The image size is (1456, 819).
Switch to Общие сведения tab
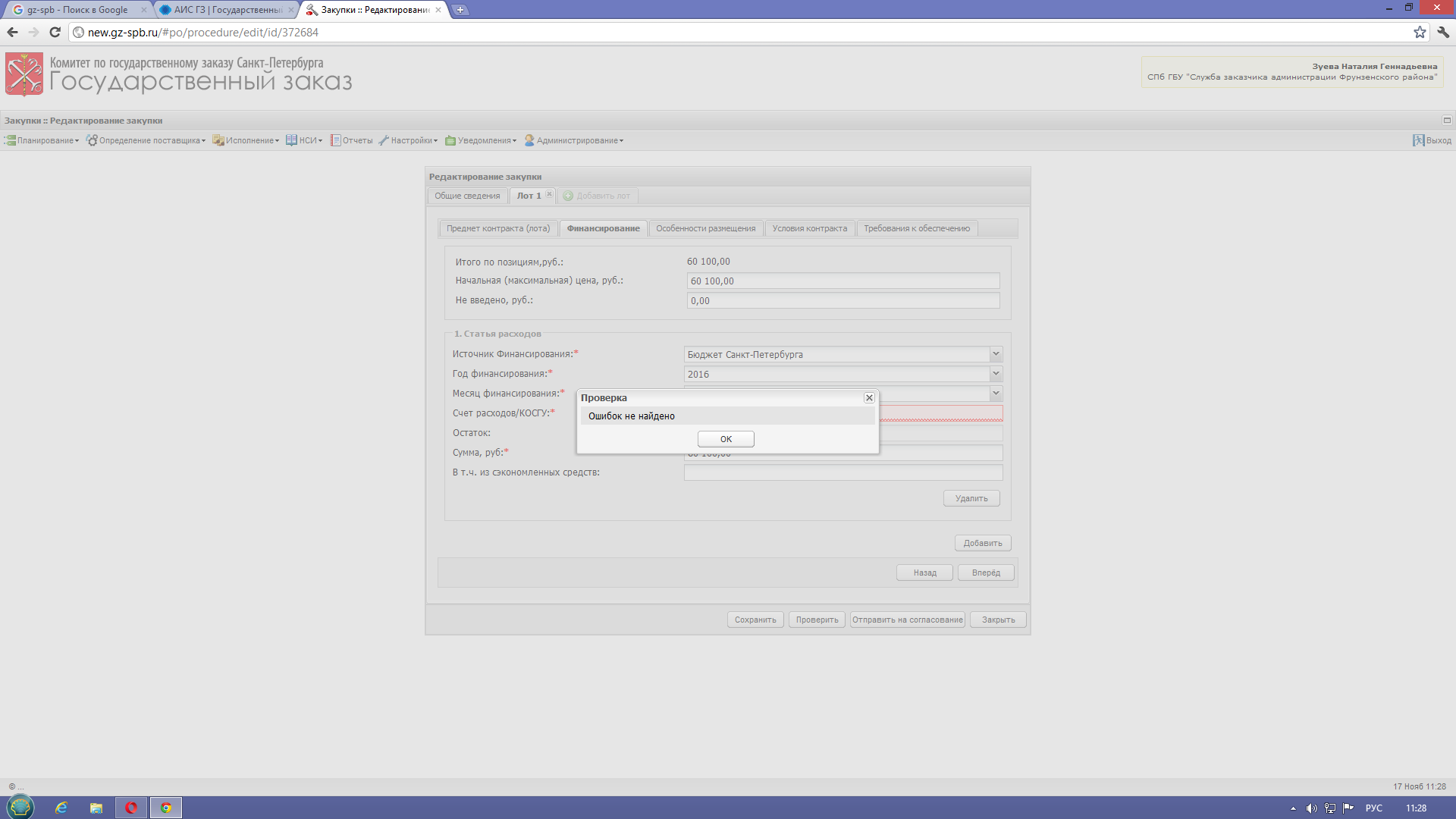point(467,196)
